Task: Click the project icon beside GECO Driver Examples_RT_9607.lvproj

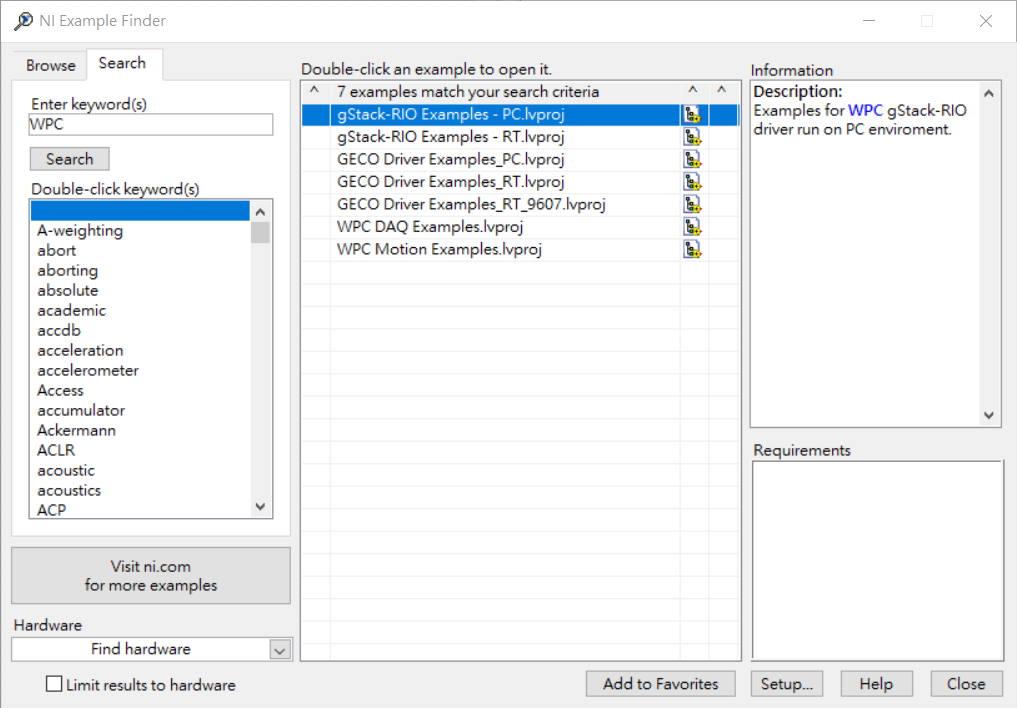Action: click(x=692, y=203)
